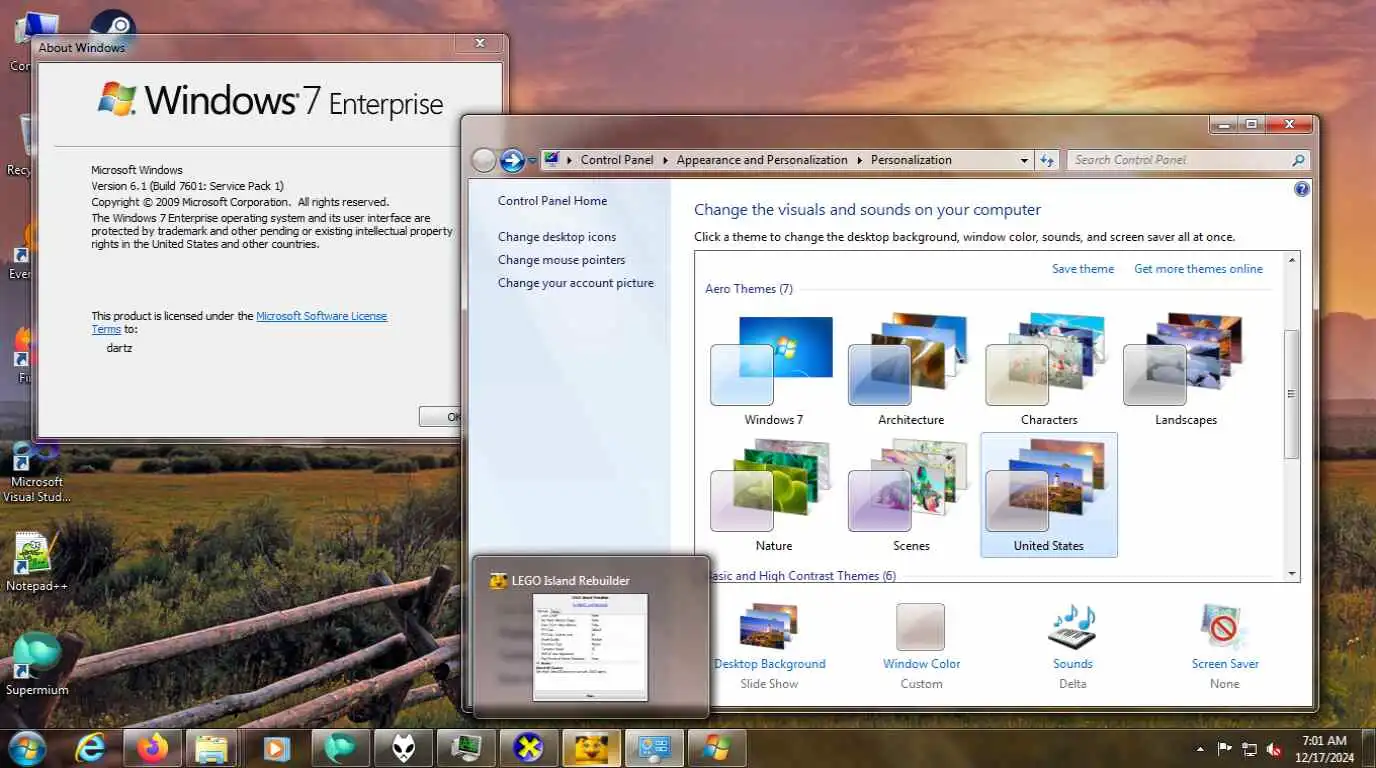Open Control Panel Home link
This screenshot has height=768, width=1376.
pyautogui.click(x=552, y=201)
